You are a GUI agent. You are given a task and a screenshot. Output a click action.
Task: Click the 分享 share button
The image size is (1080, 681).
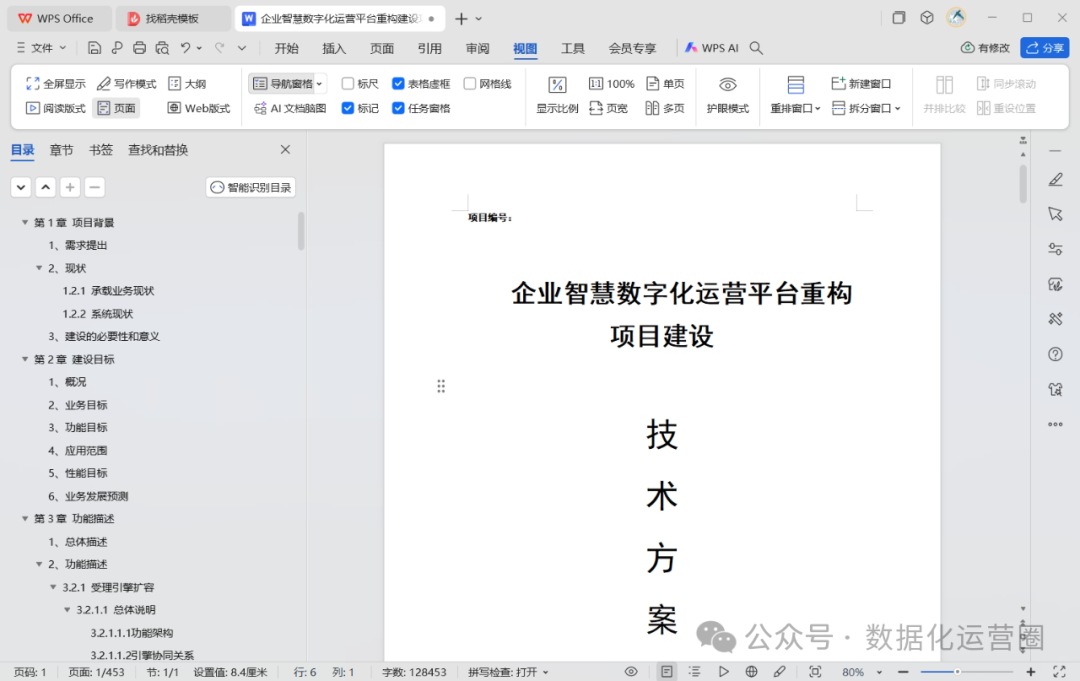[x=1044, y=48]
